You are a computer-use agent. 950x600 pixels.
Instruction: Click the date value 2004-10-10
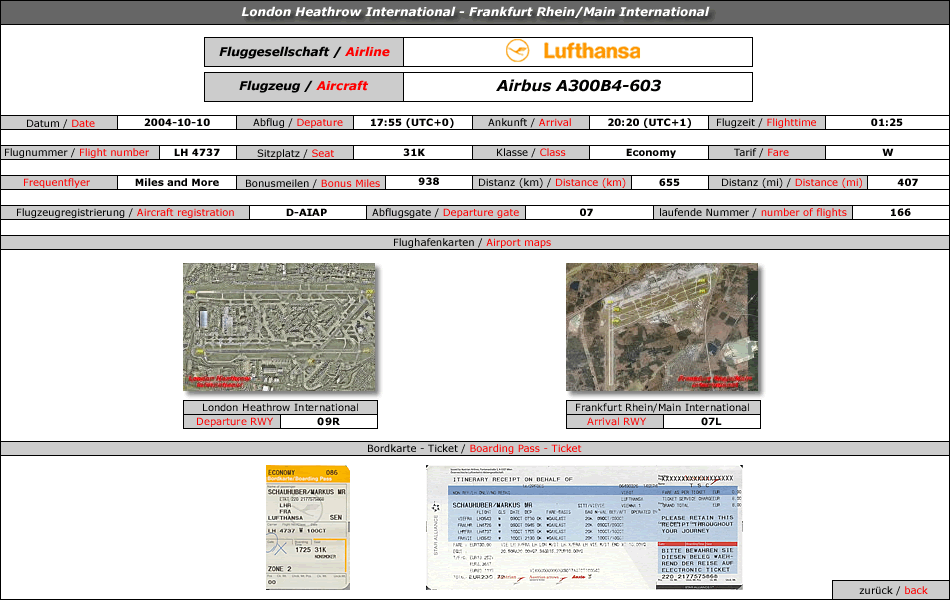[x=177, y=122]
